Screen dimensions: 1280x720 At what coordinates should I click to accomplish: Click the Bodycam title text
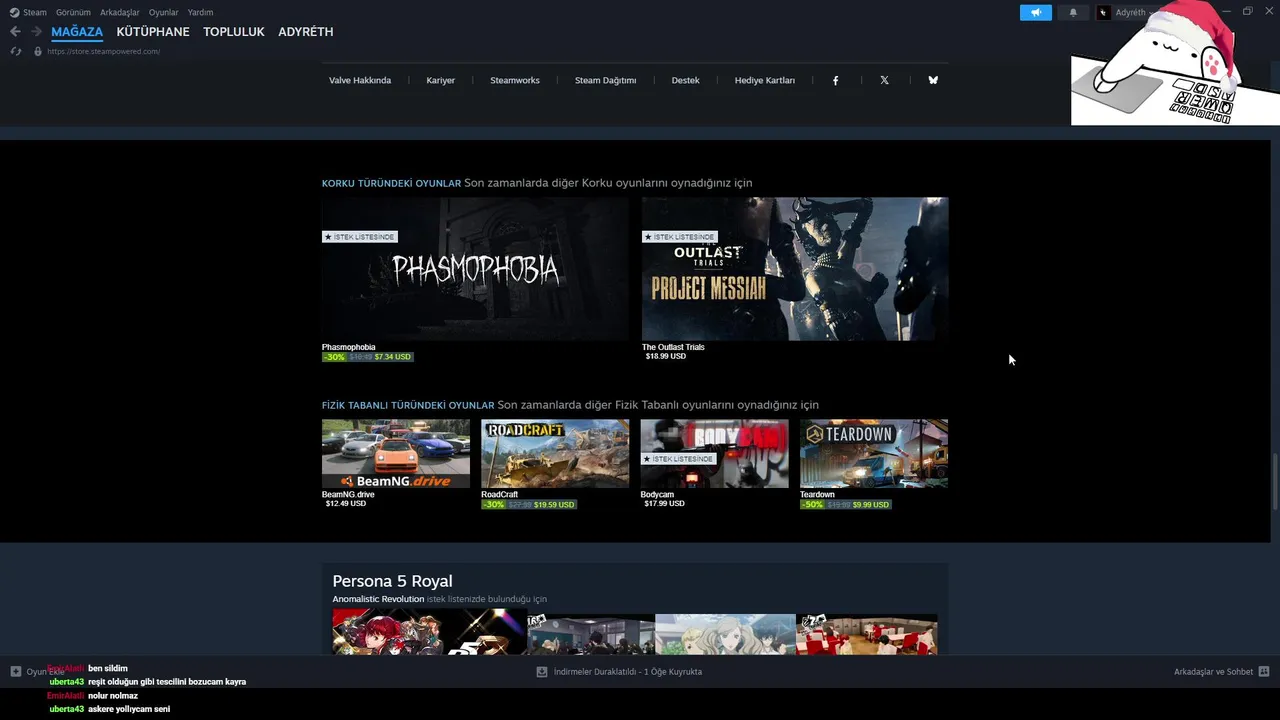pos(657,494)
